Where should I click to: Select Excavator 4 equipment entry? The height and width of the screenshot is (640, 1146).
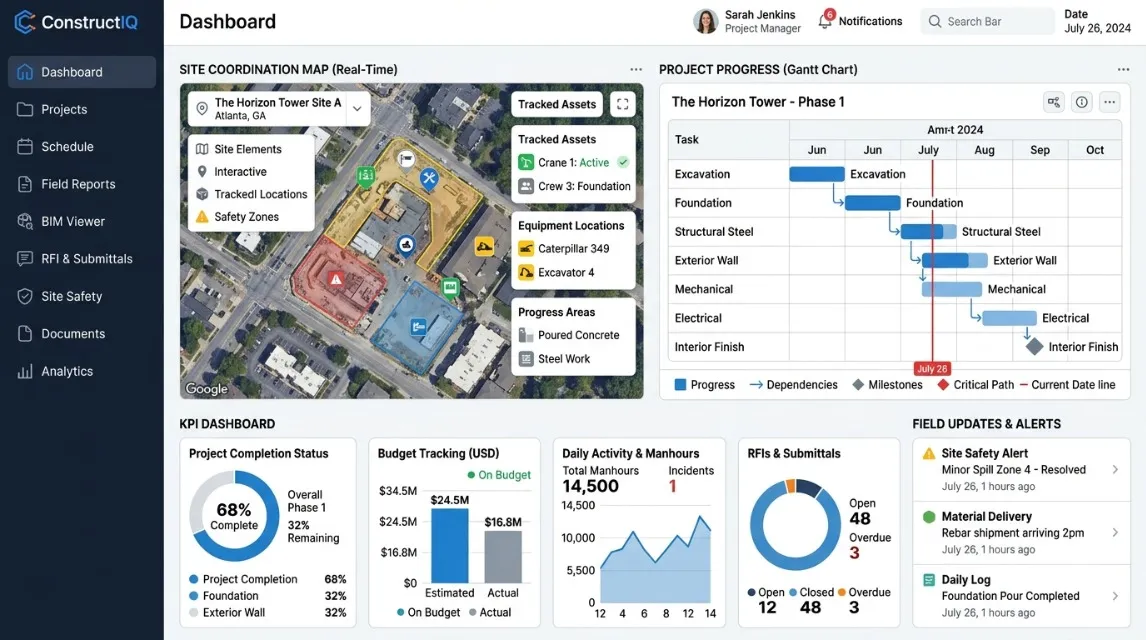(x=557, y=273)
